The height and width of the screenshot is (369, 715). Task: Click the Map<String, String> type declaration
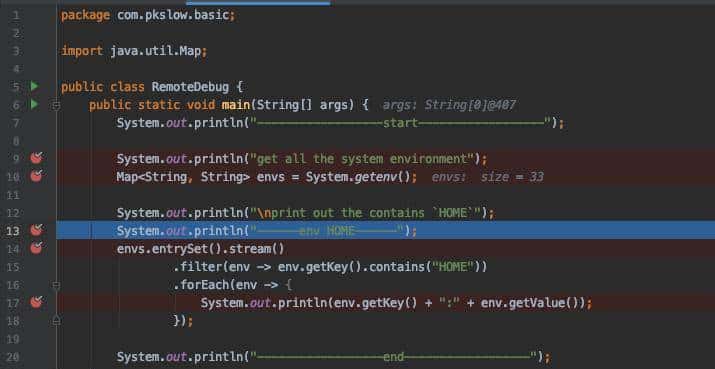[x=183, y=177]
